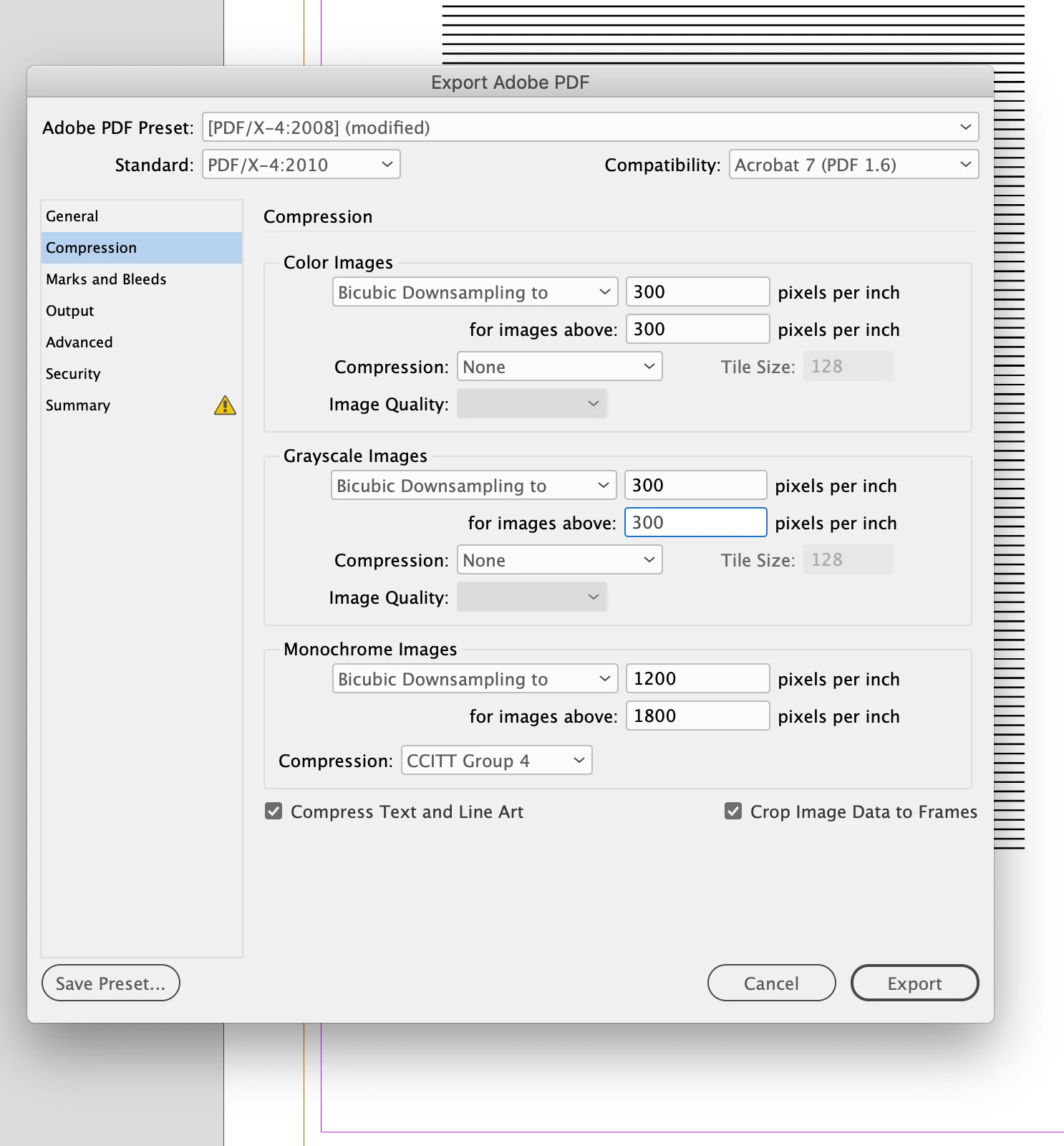Click the warning icon beside Summary

225,405
